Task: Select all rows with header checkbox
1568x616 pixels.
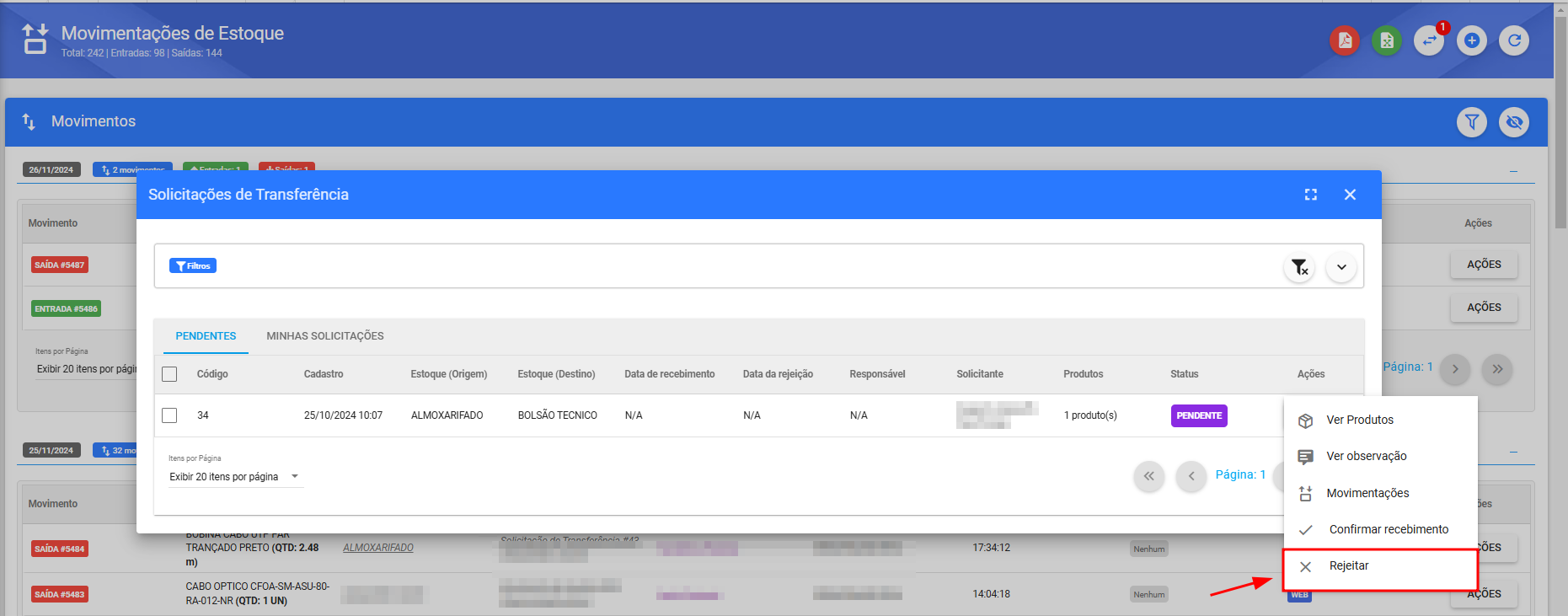Action: click(169, 374)
